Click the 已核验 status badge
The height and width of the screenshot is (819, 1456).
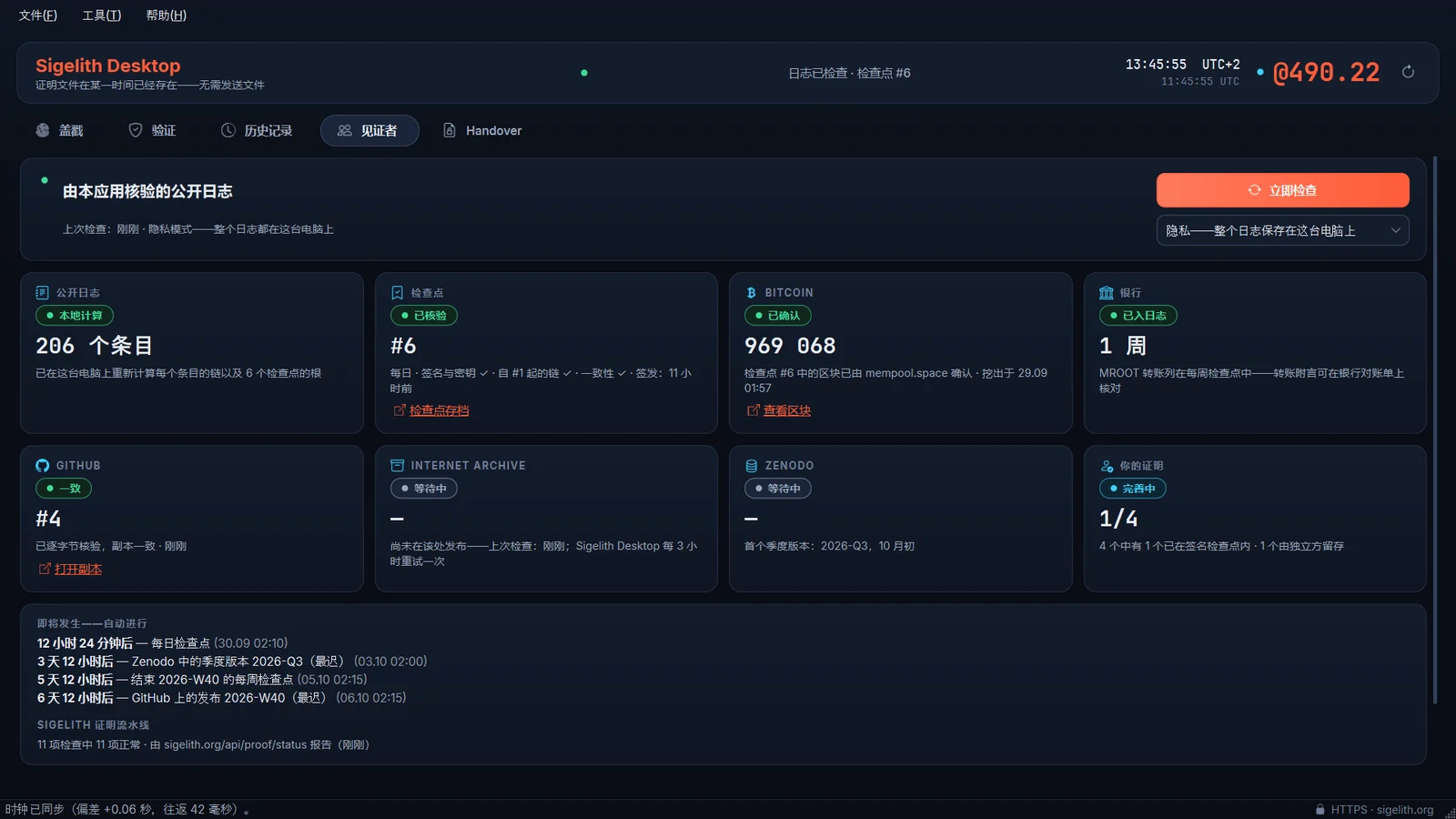(424, 316)
